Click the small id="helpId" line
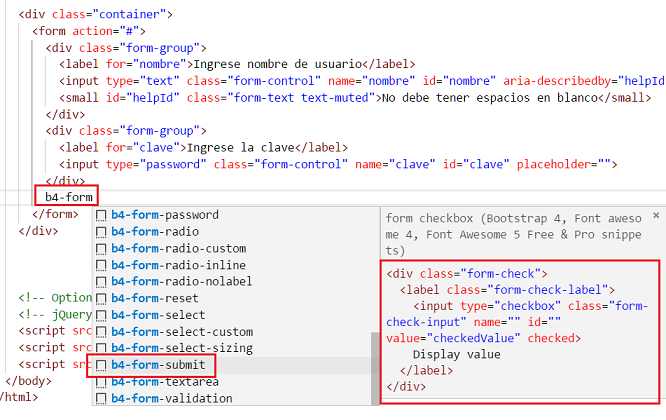 (355, 98)
